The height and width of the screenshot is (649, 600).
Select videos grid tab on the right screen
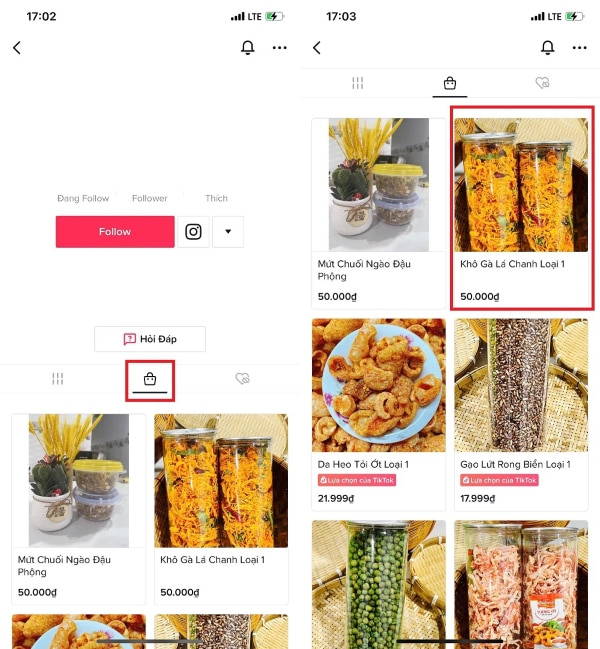358,83
